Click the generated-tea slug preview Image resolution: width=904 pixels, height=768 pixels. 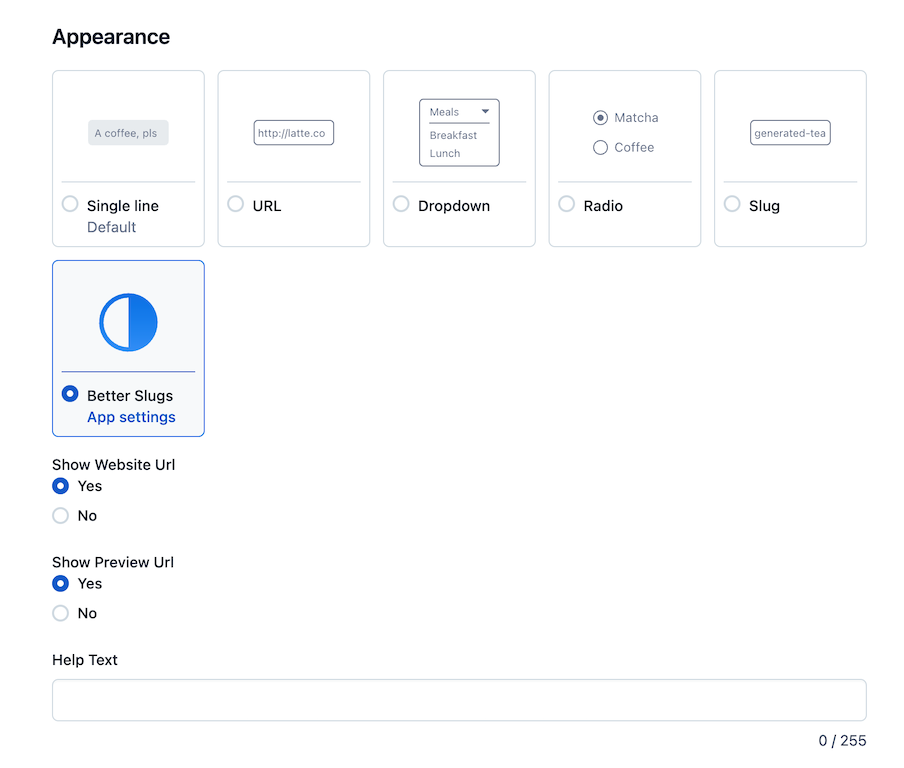790,133
